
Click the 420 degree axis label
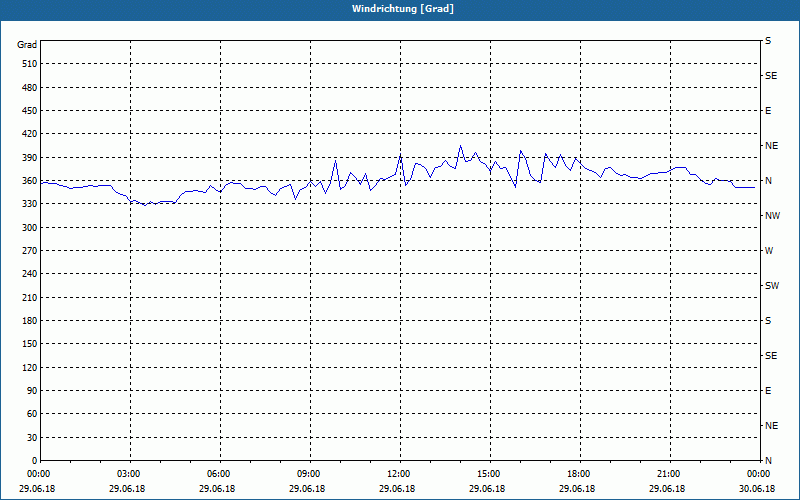point(30,134)
